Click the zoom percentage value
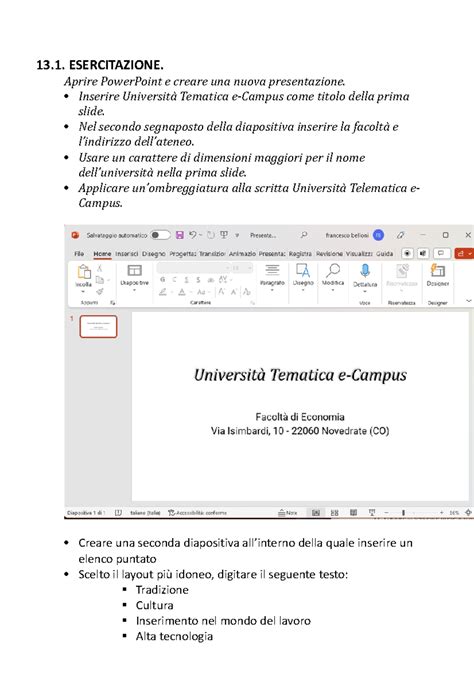 (454, 513)
